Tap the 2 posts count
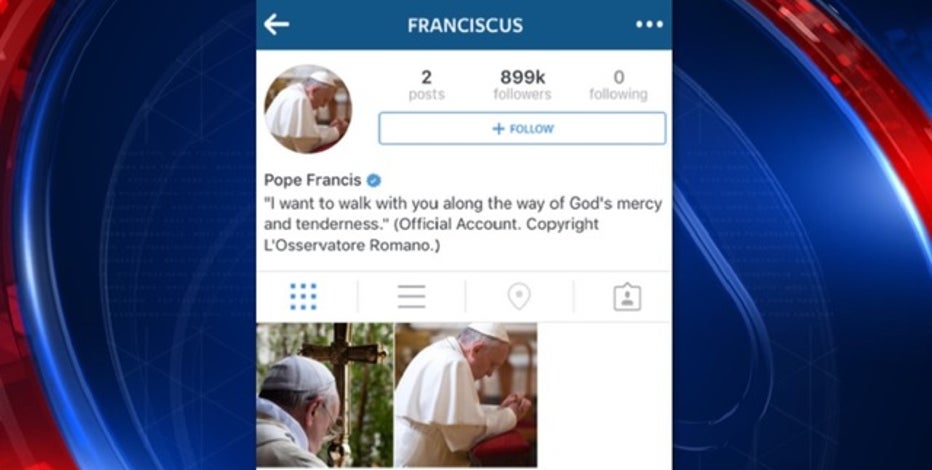932x470 pixels. [426, 85]
